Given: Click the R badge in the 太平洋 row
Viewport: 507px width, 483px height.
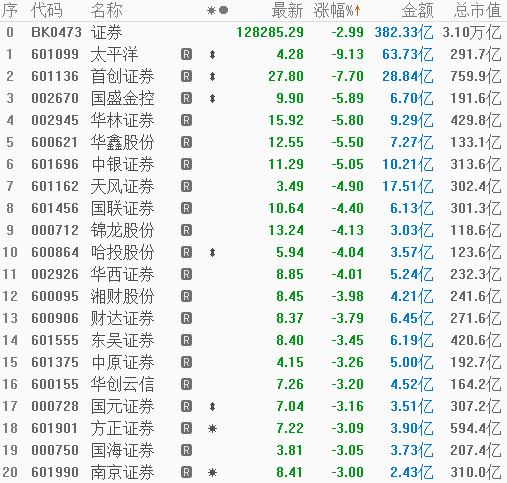Looking at the screenshot, I should coord(186,54).
